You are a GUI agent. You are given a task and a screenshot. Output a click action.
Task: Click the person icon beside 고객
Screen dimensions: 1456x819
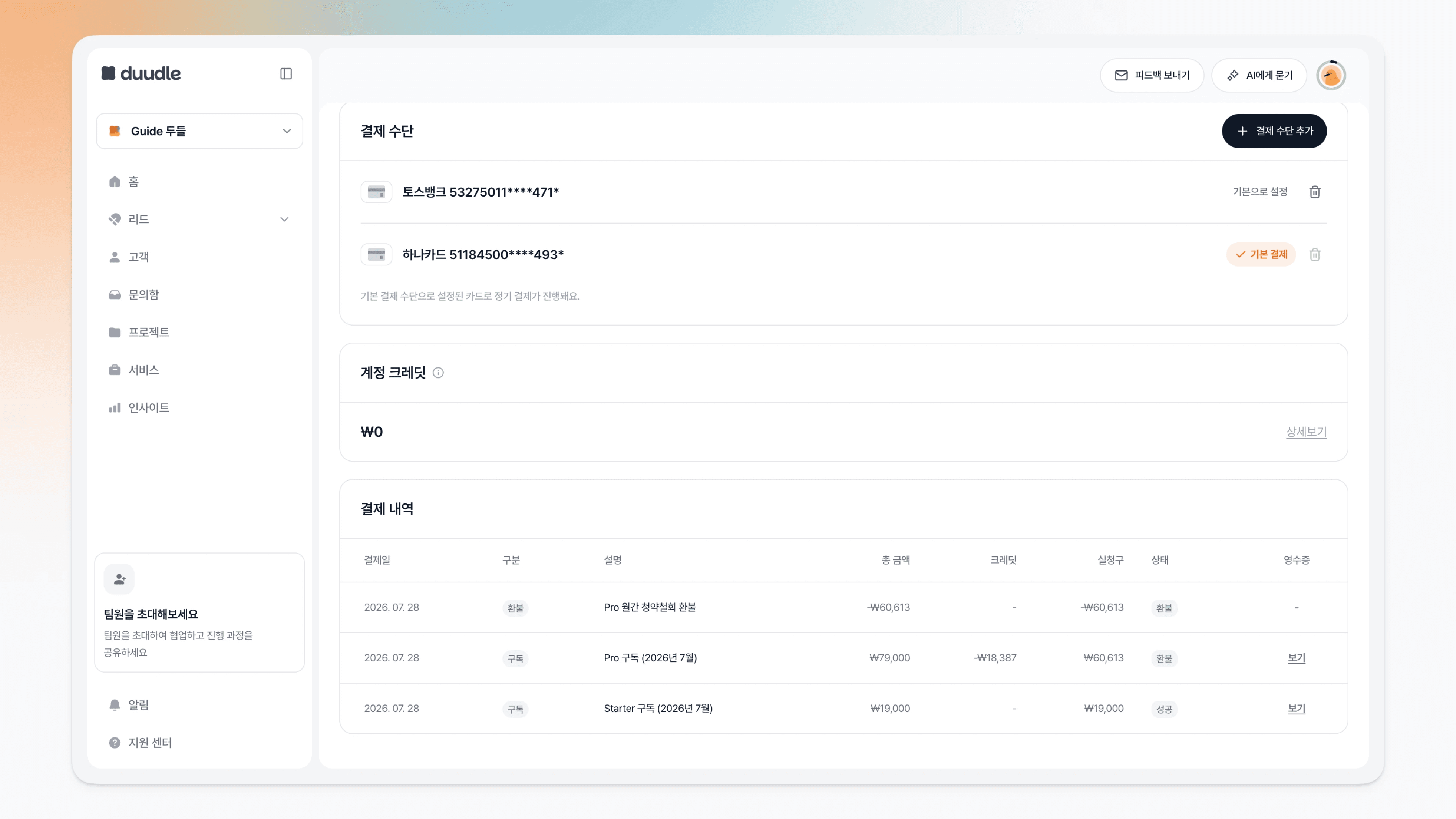pos(115,257)
